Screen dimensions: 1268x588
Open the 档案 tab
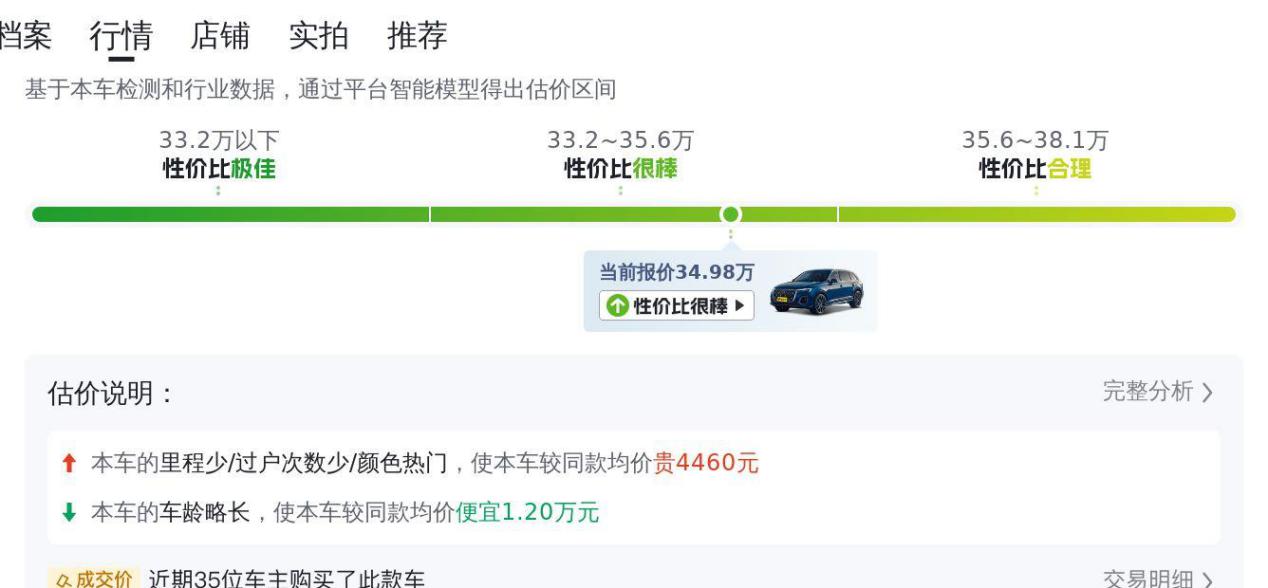25,36
